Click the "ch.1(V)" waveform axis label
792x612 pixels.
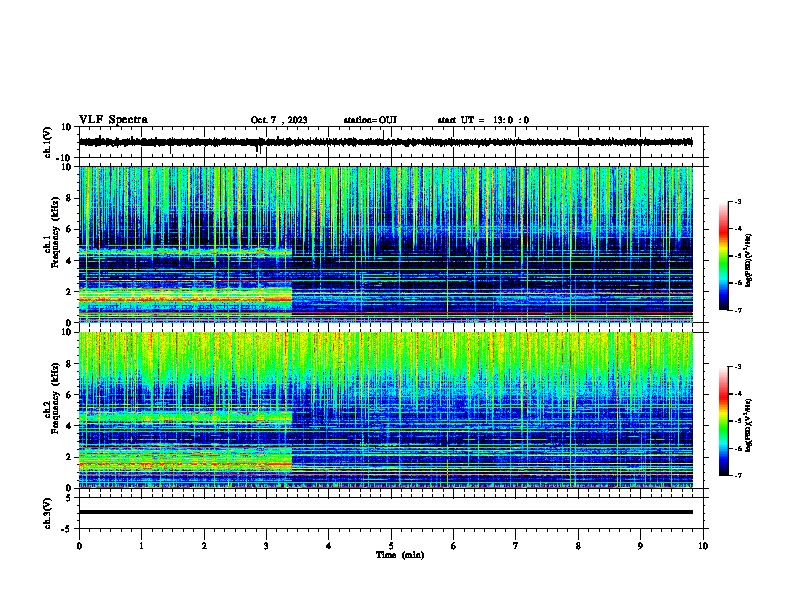point(48,142)
